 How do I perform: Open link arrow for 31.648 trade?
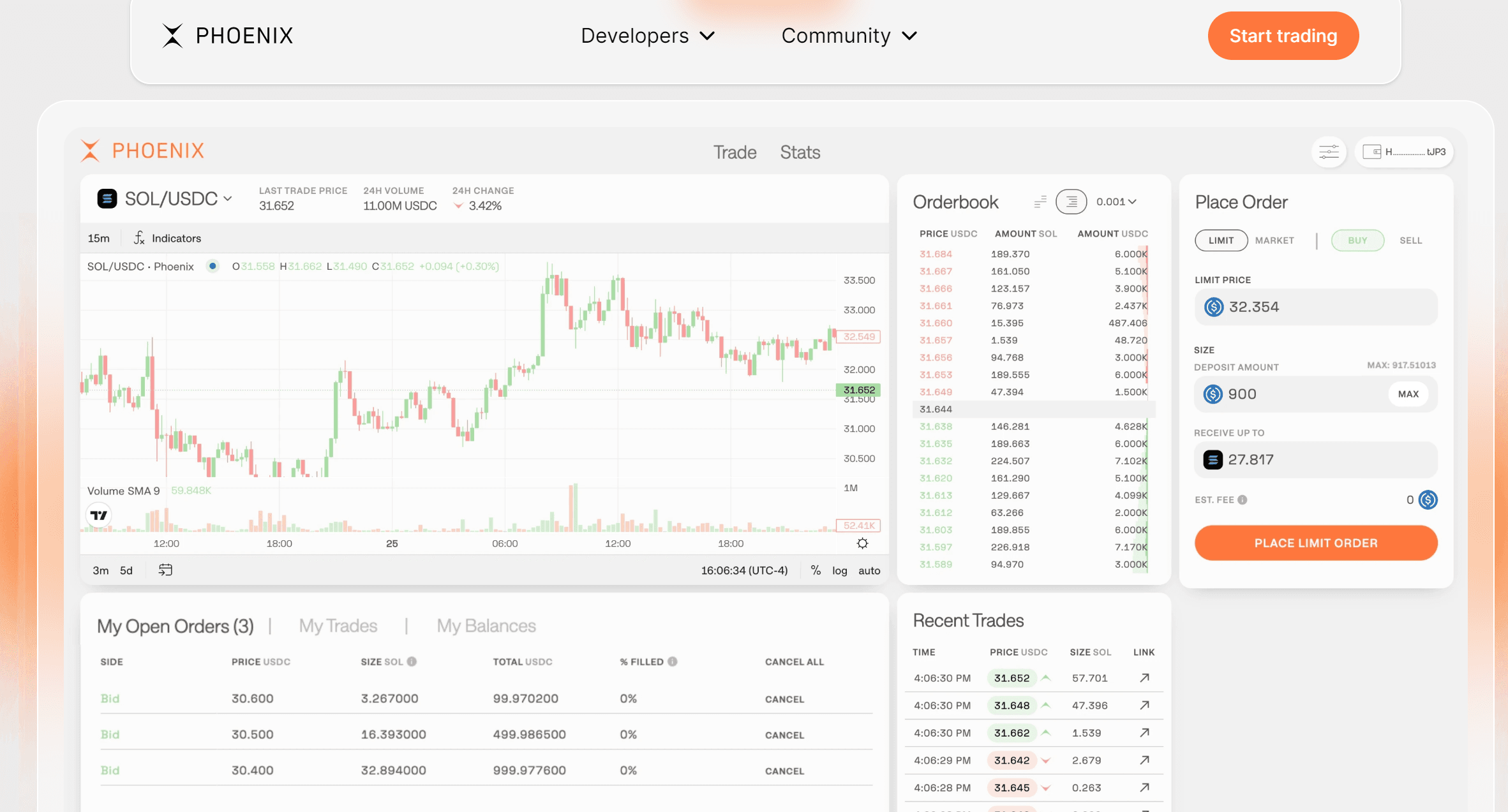[x=1144, y=705]
